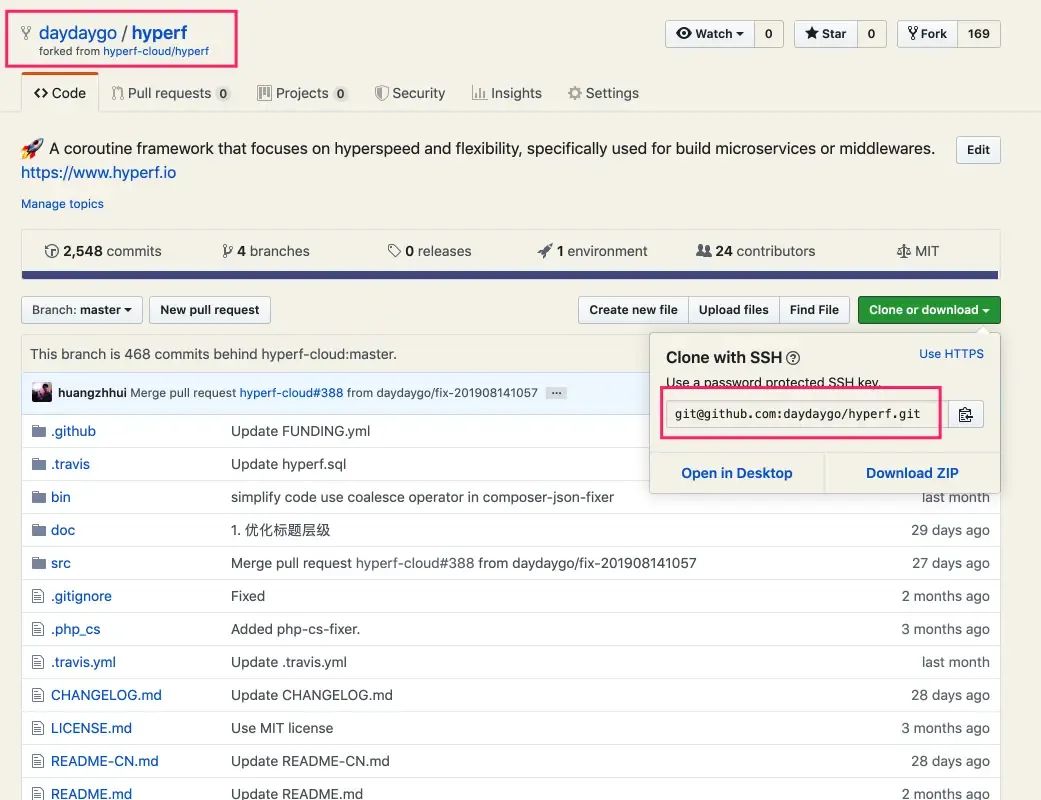Click the LICENSE.md file icon

click(38, 728)
